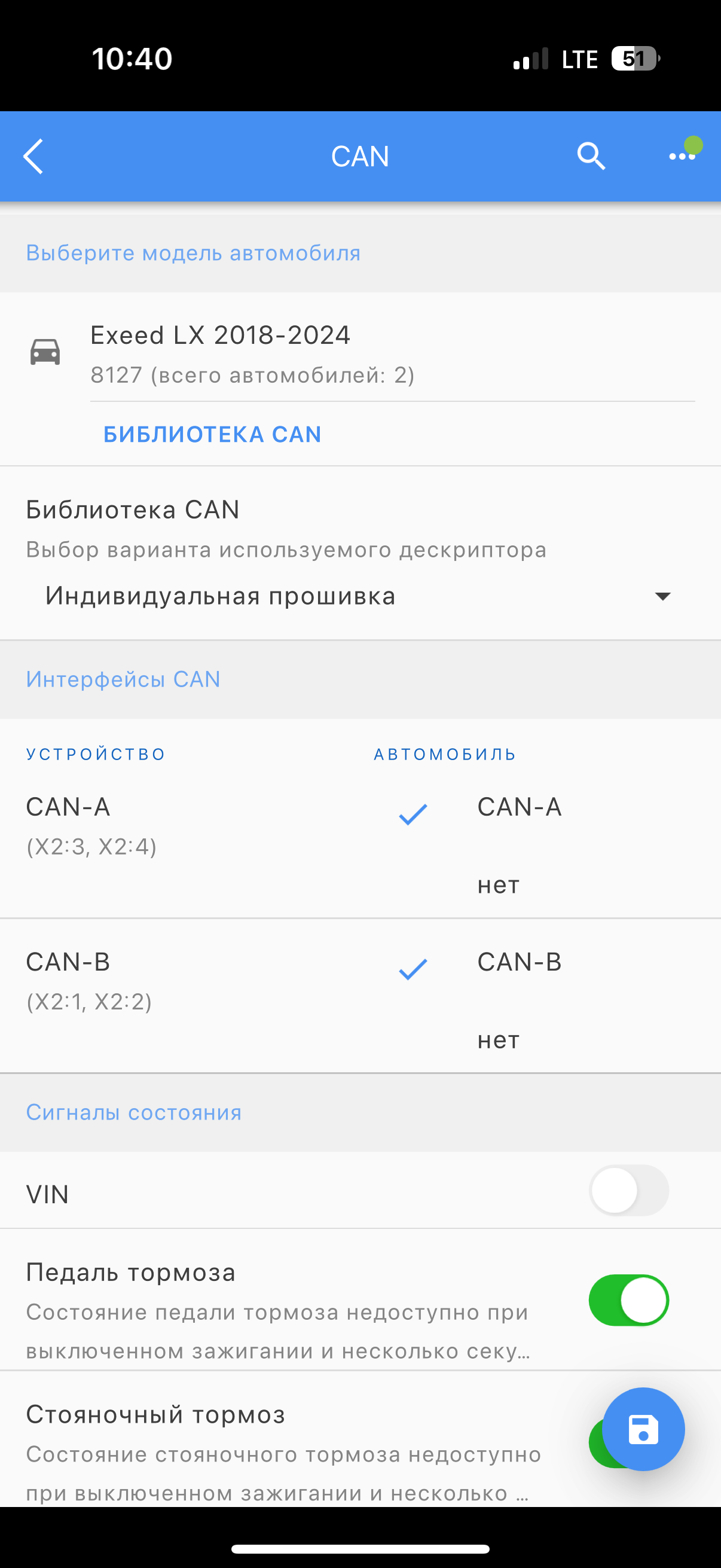Open the Индивидуальная прошивка library option
This screenshot has height=1568, width=721.
tap(360, 596)
